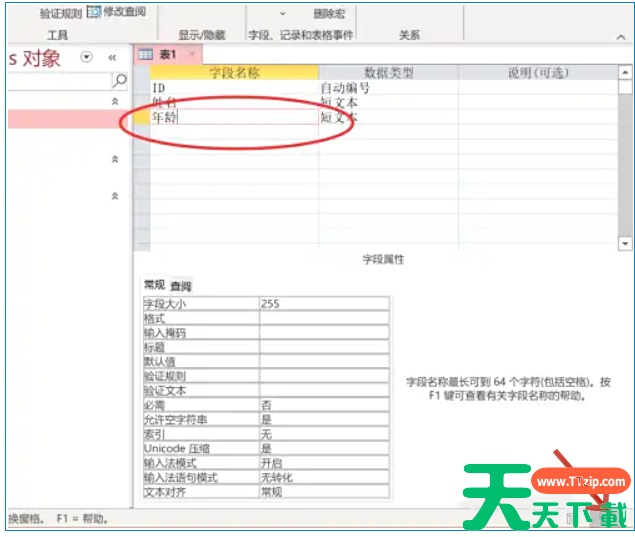This screenshot has height=537, width=635.
Task: Collapse the ribbon with the up chevron
Action: pyautogui.click(x=621, y=37)
